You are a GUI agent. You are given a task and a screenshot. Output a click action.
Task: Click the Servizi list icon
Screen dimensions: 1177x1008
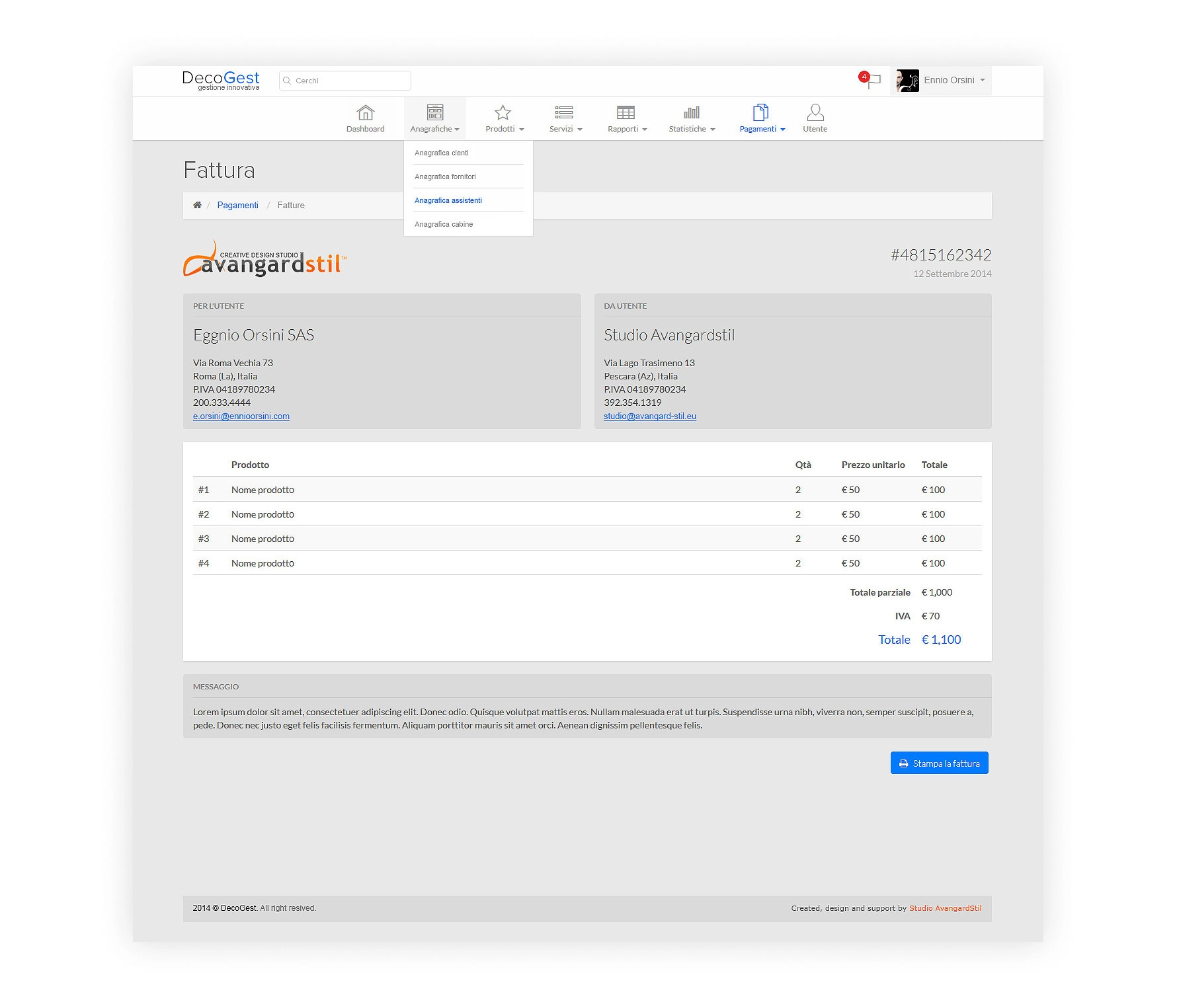pos(563,112)
